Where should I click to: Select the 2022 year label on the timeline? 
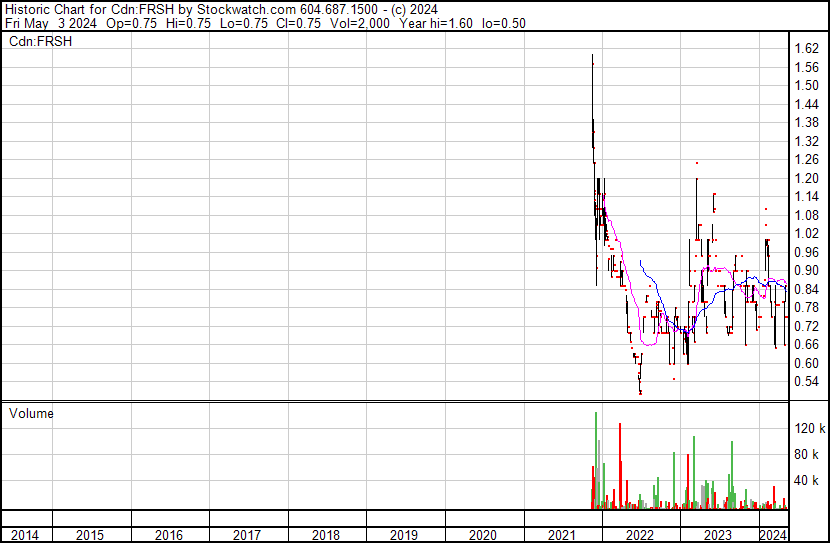tap(640, 535)
